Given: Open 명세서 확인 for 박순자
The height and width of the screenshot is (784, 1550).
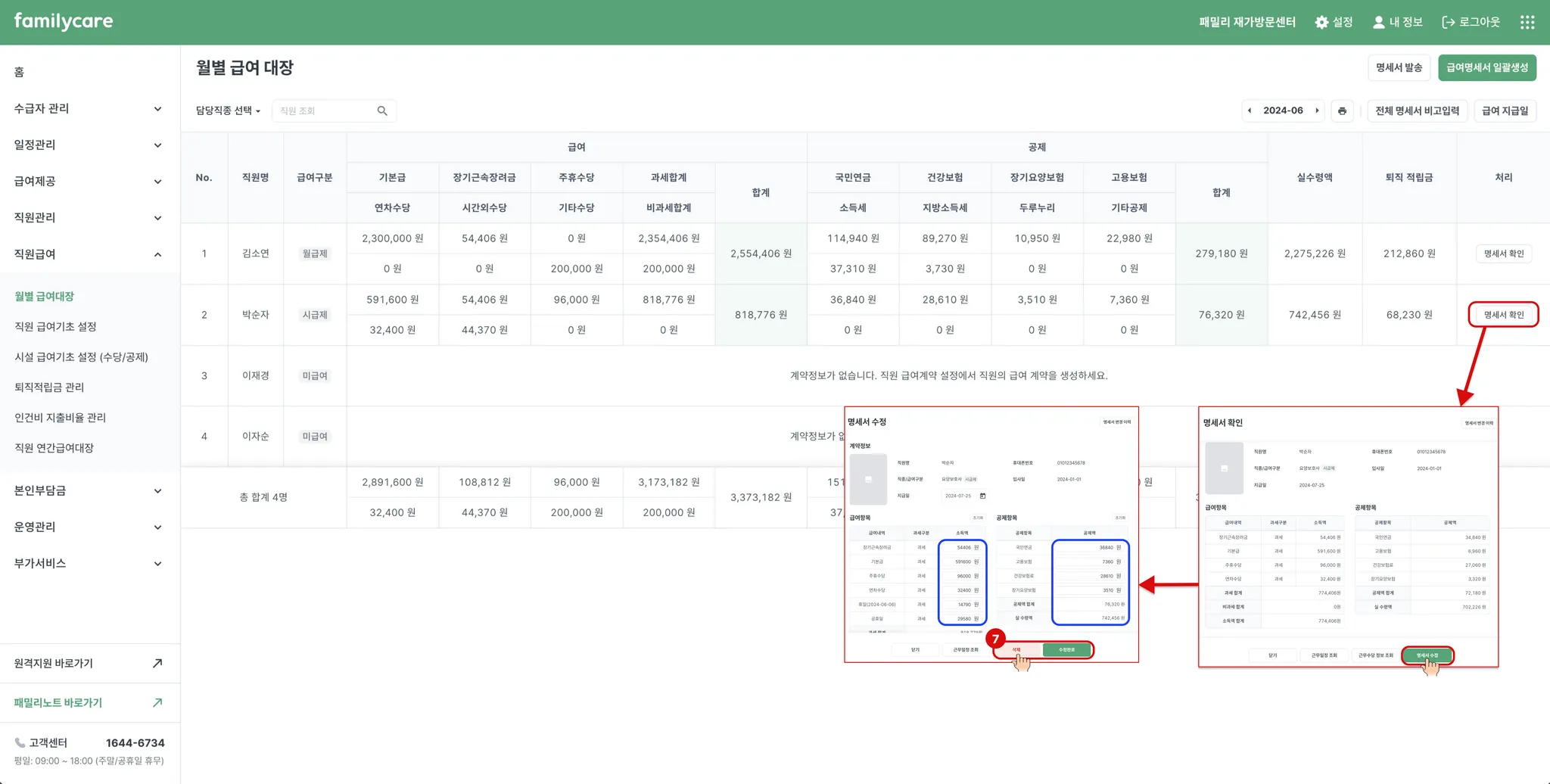Looking at the screenshot, I should (x=1504, y=315).
